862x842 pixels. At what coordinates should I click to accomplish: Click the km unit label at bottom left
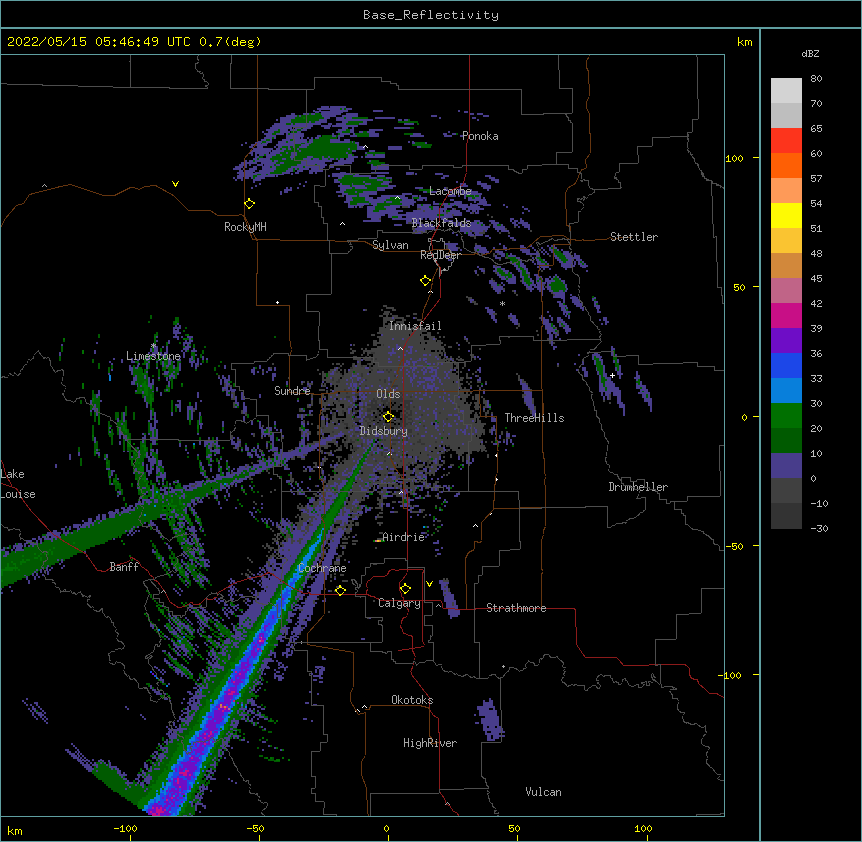pyautogui.click(x=15, y=831)
